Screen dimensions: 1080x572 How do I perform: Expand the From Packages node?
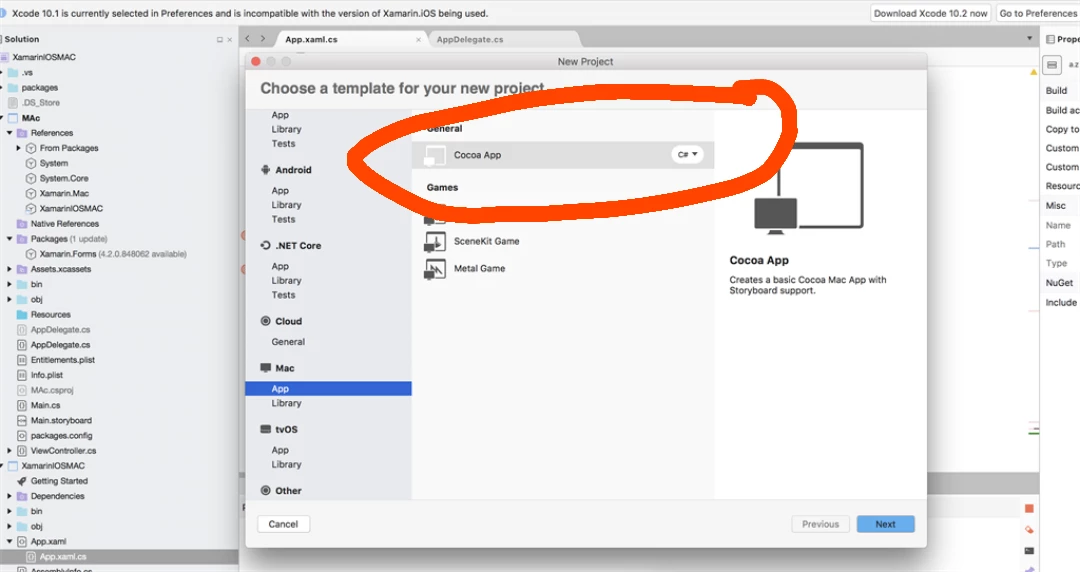[x=19, y=148]
